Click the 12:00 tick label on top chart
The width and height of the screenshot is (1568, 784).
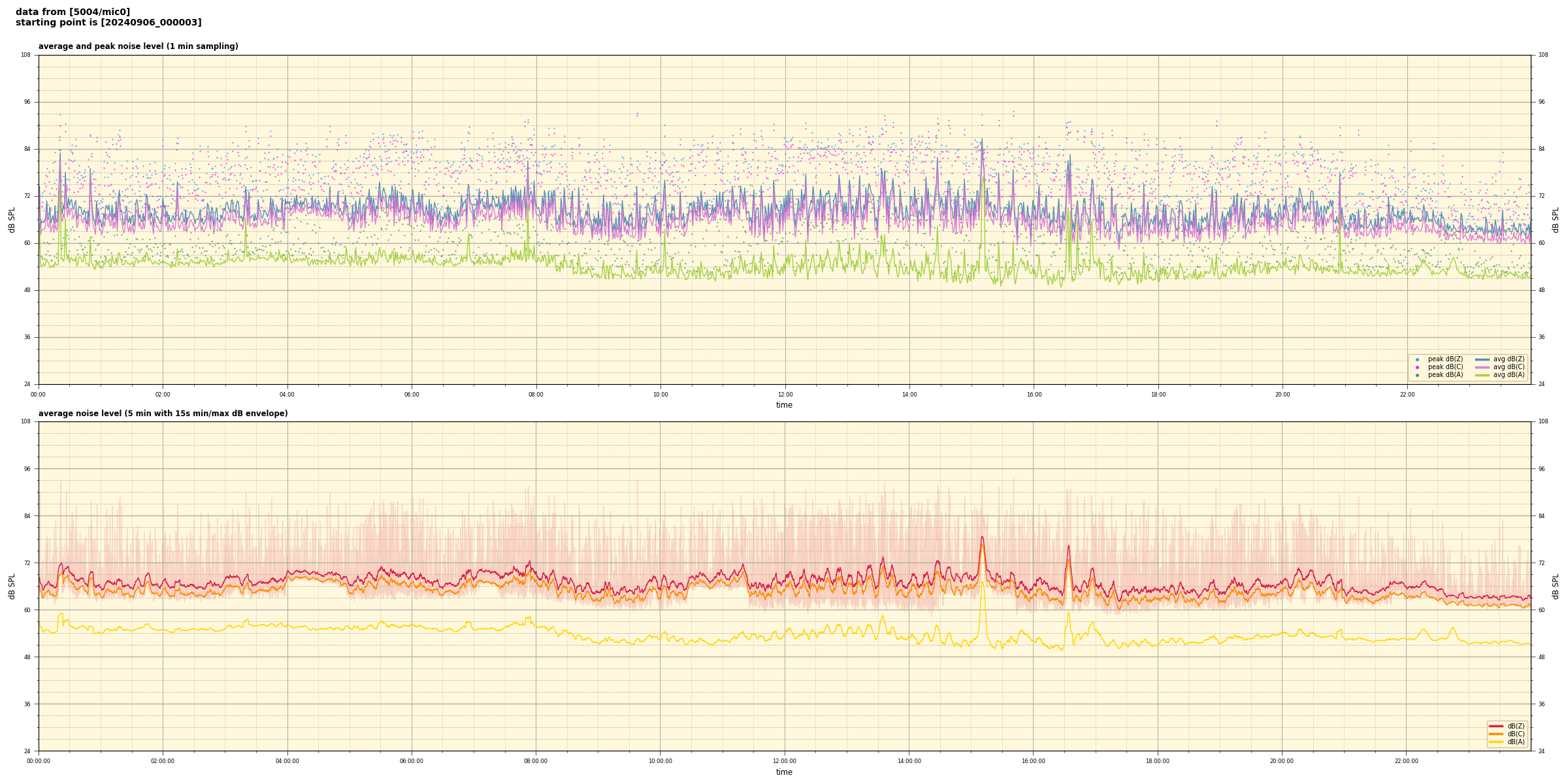tap(785, 395)
